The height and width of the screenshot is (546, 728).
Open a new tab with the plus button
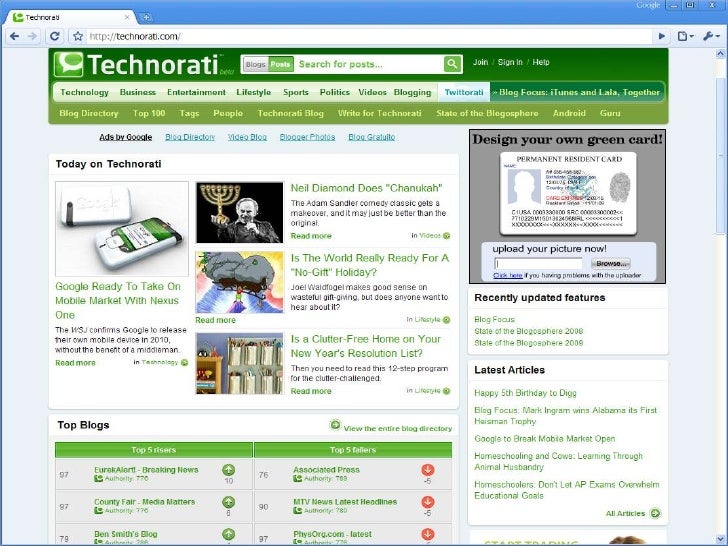click(x=145, y=17)
